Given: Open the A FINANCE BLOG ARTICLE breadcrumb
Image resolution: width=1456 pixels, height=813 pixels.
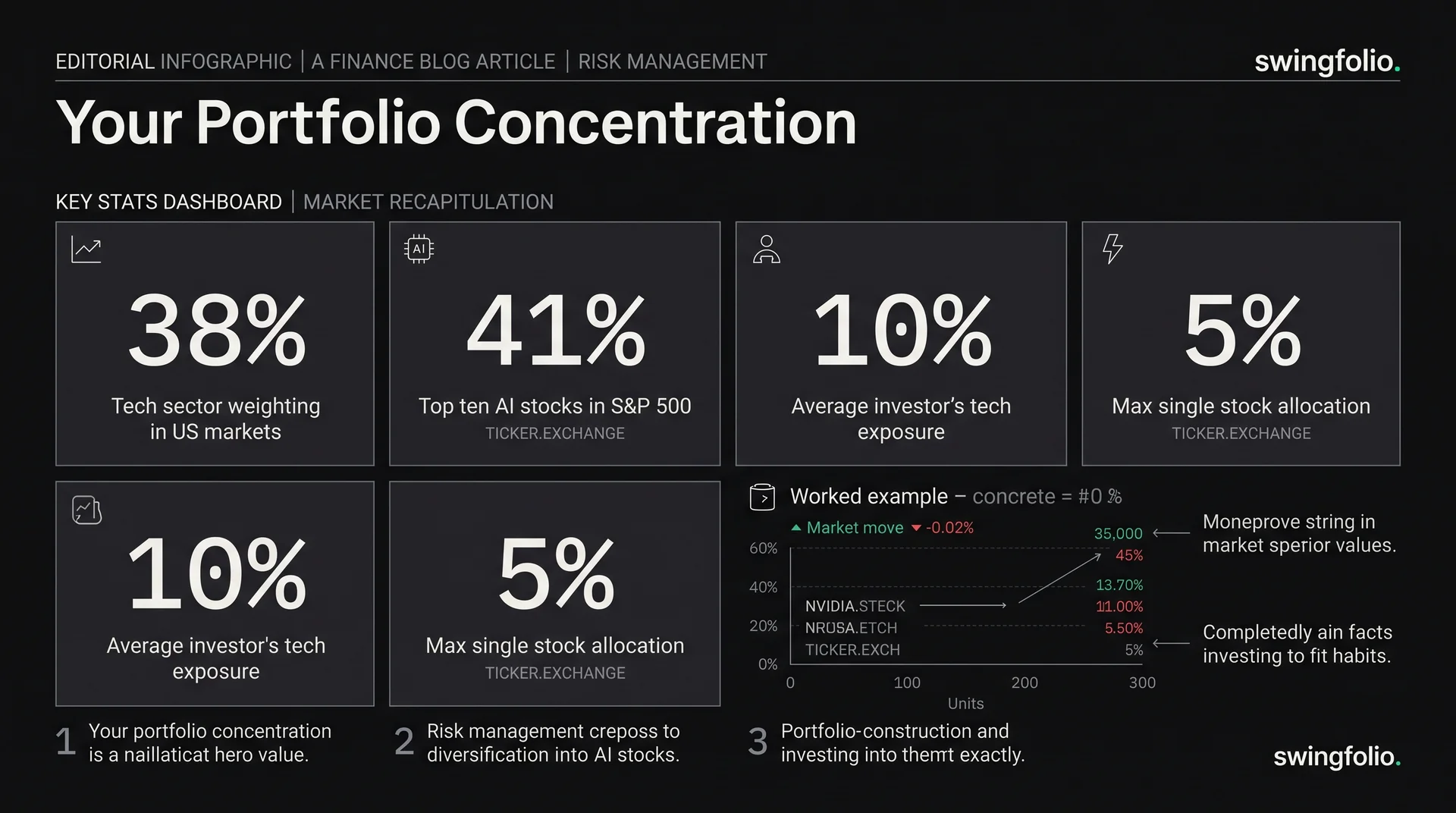Looking at the screenshot, I should coord(433,61).
